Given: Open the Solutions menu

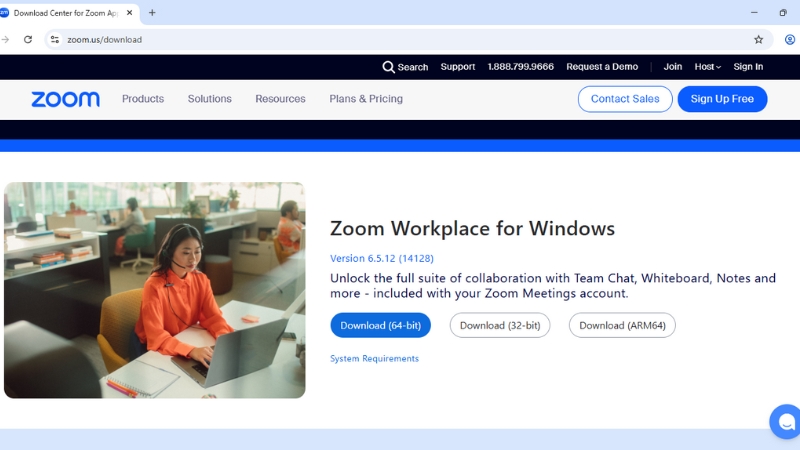Looking at the screenshot, I should point(210,99).
